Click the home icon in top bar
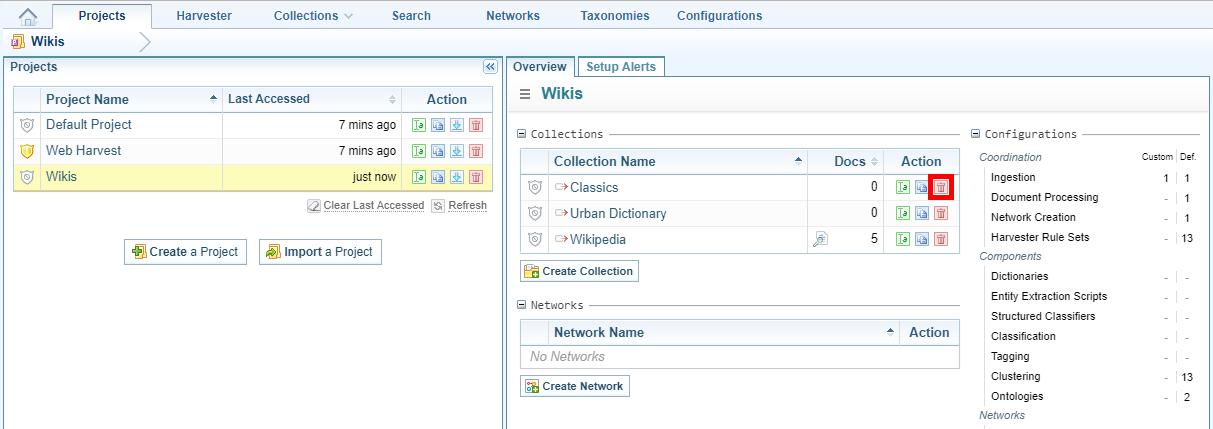The image size is (1213, 429). (x=28, y=16)
